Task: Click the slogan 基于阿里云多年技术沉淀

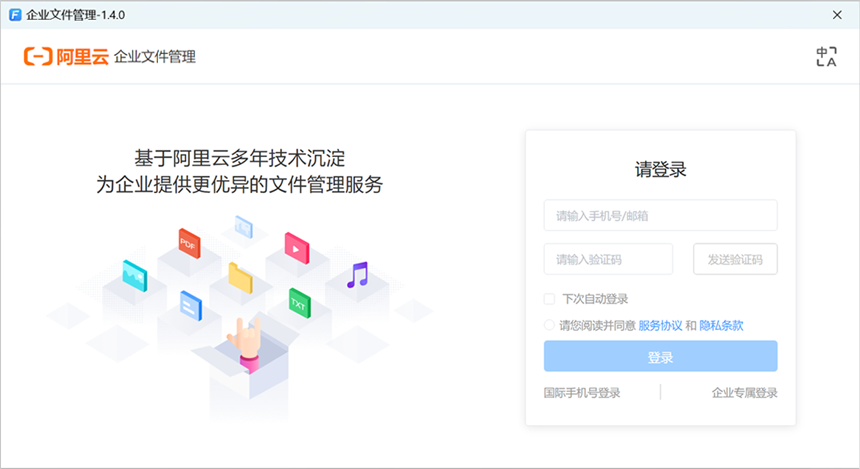Action: pos(240,158)
